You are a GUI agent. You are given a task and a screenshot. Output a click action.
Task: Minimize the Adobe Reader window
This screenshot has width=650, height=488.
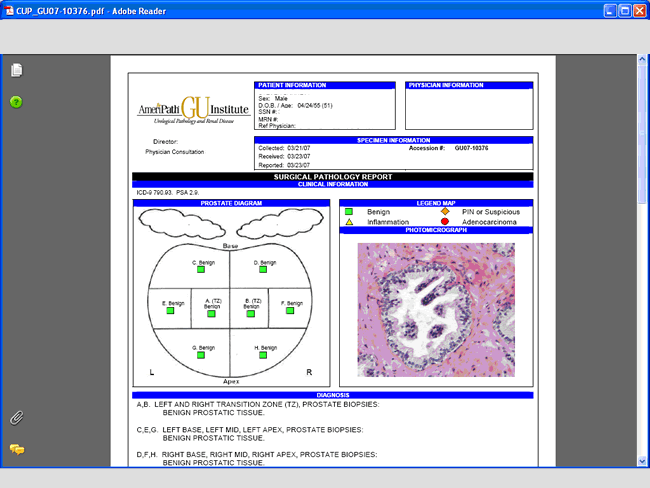click(x=609, y=11)
